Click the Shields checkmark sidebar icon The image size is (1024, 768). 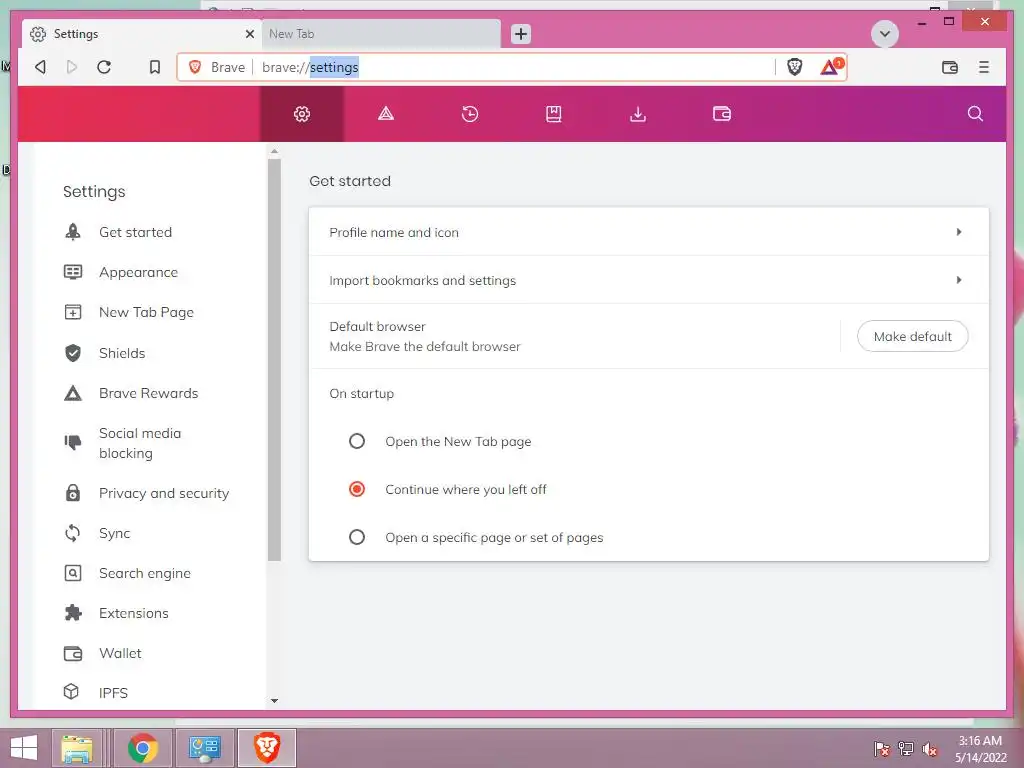pos(73,353)
